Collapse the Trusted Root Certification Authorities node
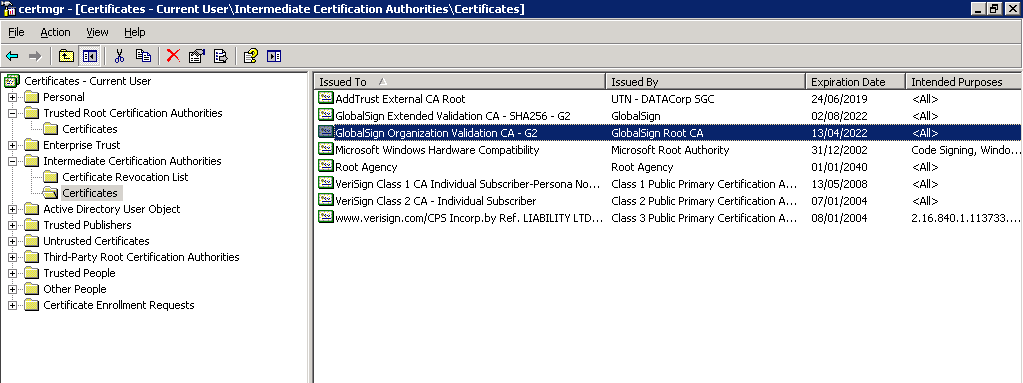This screenshot has height=383, width=1023. (12, 113)
